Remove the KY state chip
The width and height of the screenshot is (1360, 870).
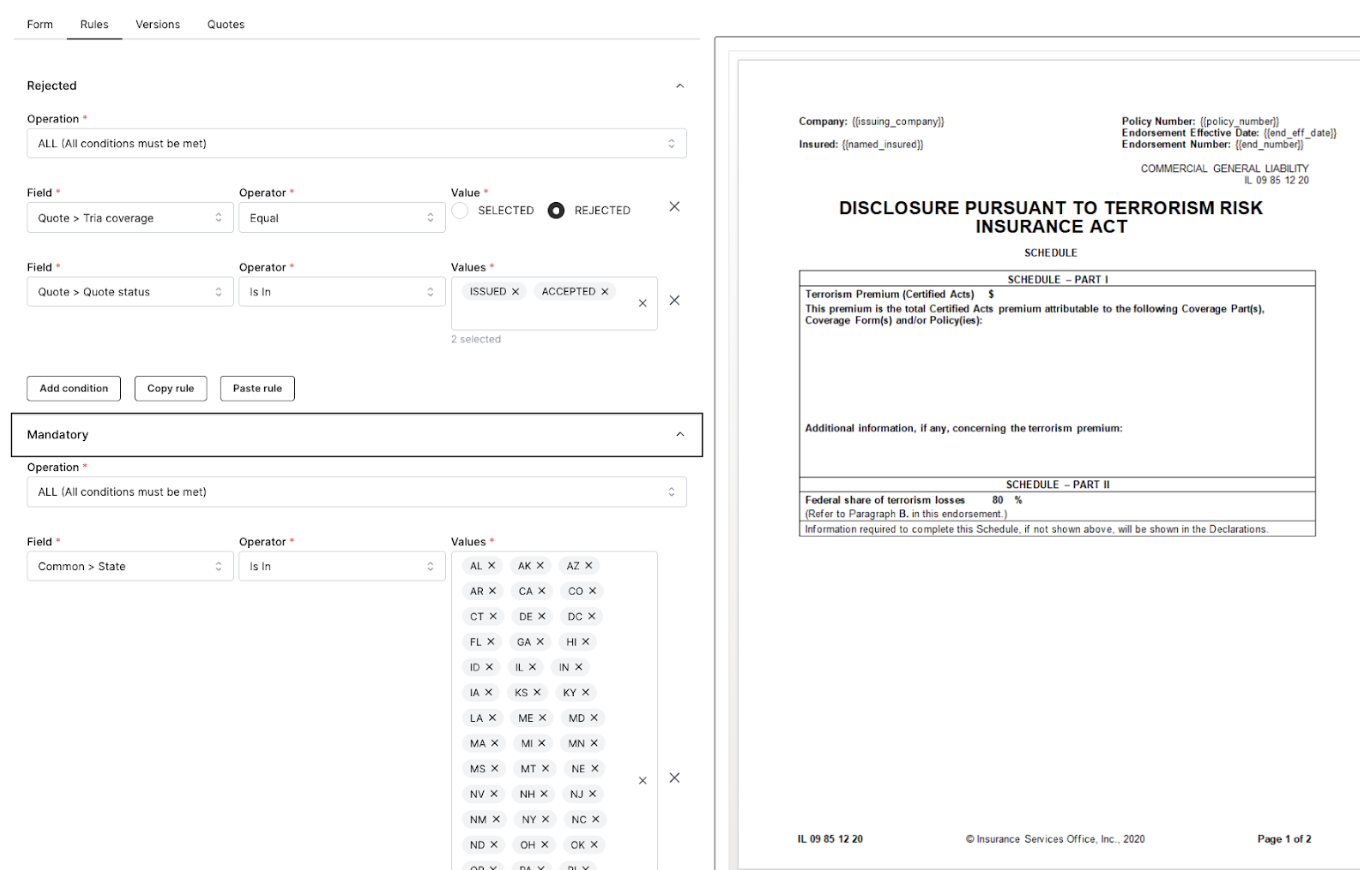click(x=586, y=692)
